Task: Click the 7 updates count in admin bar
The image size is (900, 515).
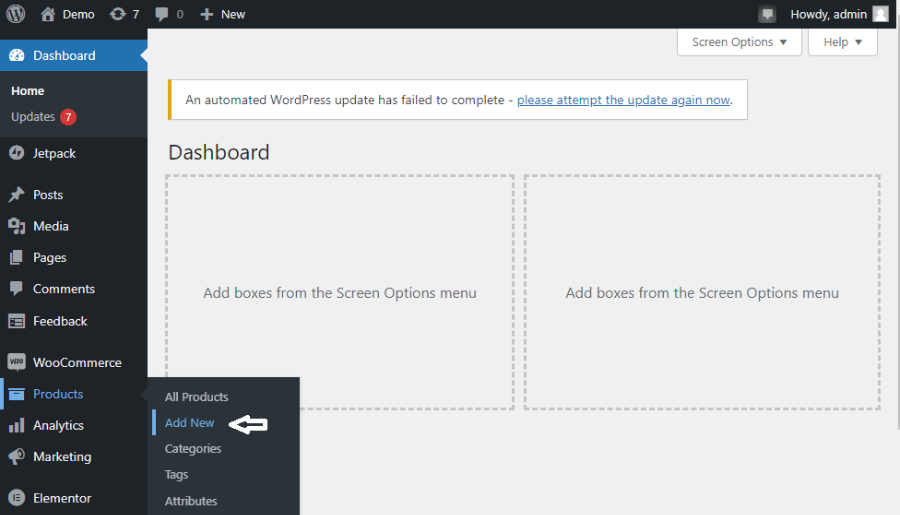Action: 135,14
